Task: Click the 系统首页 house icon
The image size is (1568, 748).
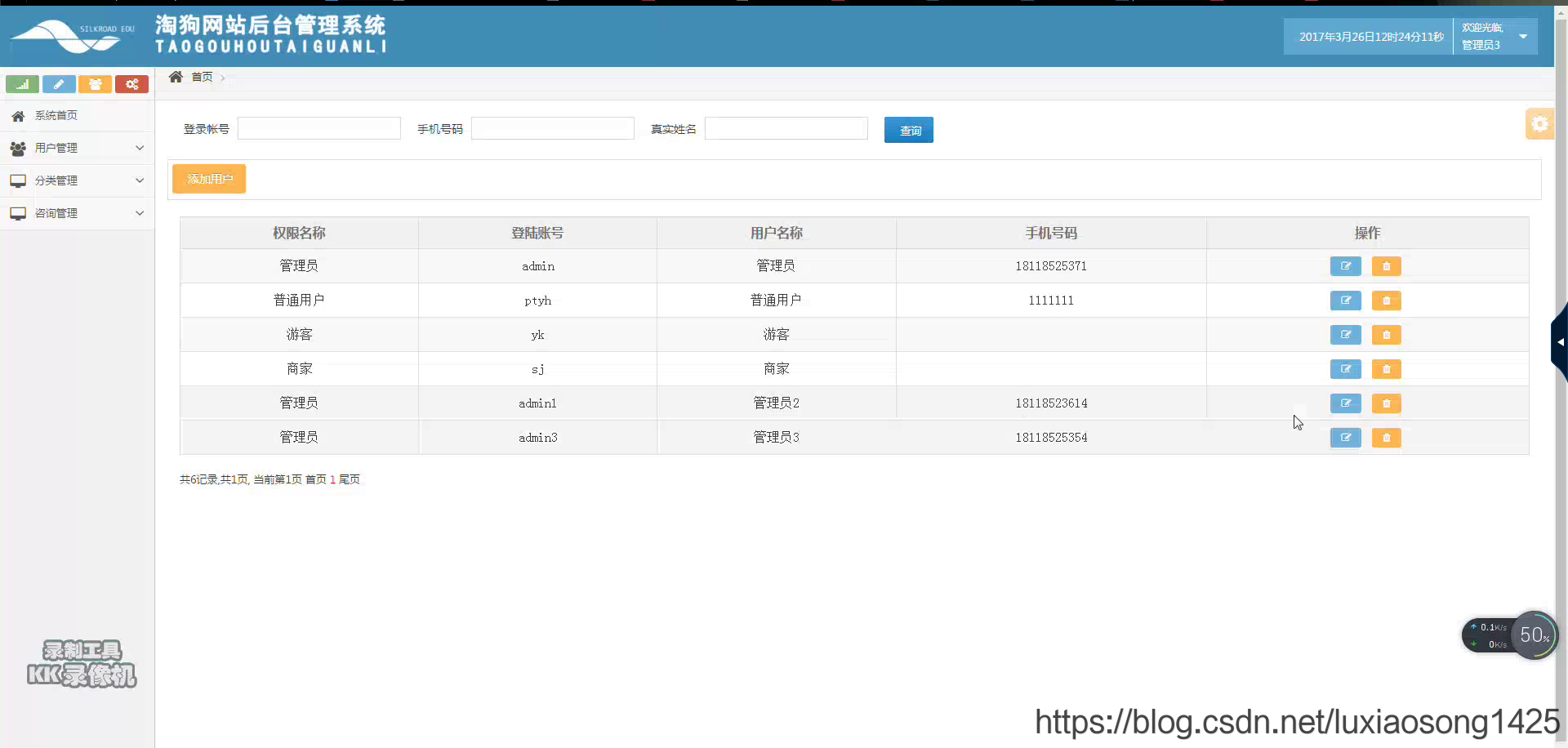Action: [x=18, y=116]
